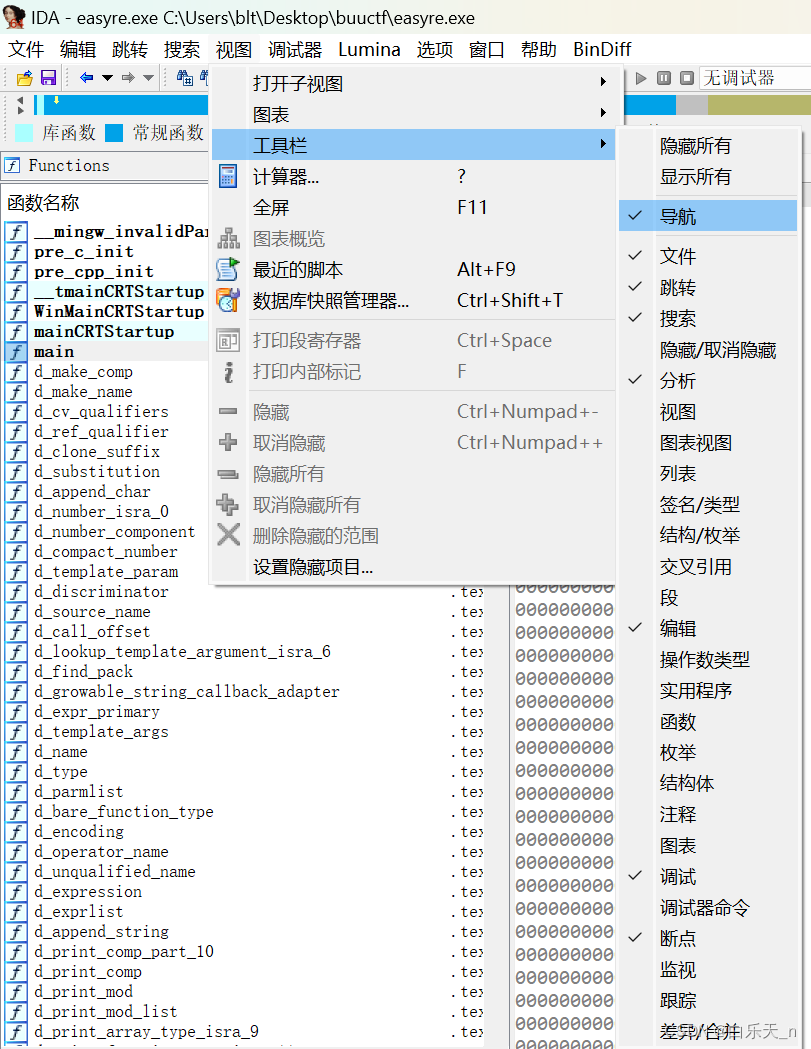Image resolution: width=811 pixels, height=1049 pixels.
Task: Click the snapshot manager icon beside 数据库快照管理器
Action: pyautogui.click(x=226, y=299)
